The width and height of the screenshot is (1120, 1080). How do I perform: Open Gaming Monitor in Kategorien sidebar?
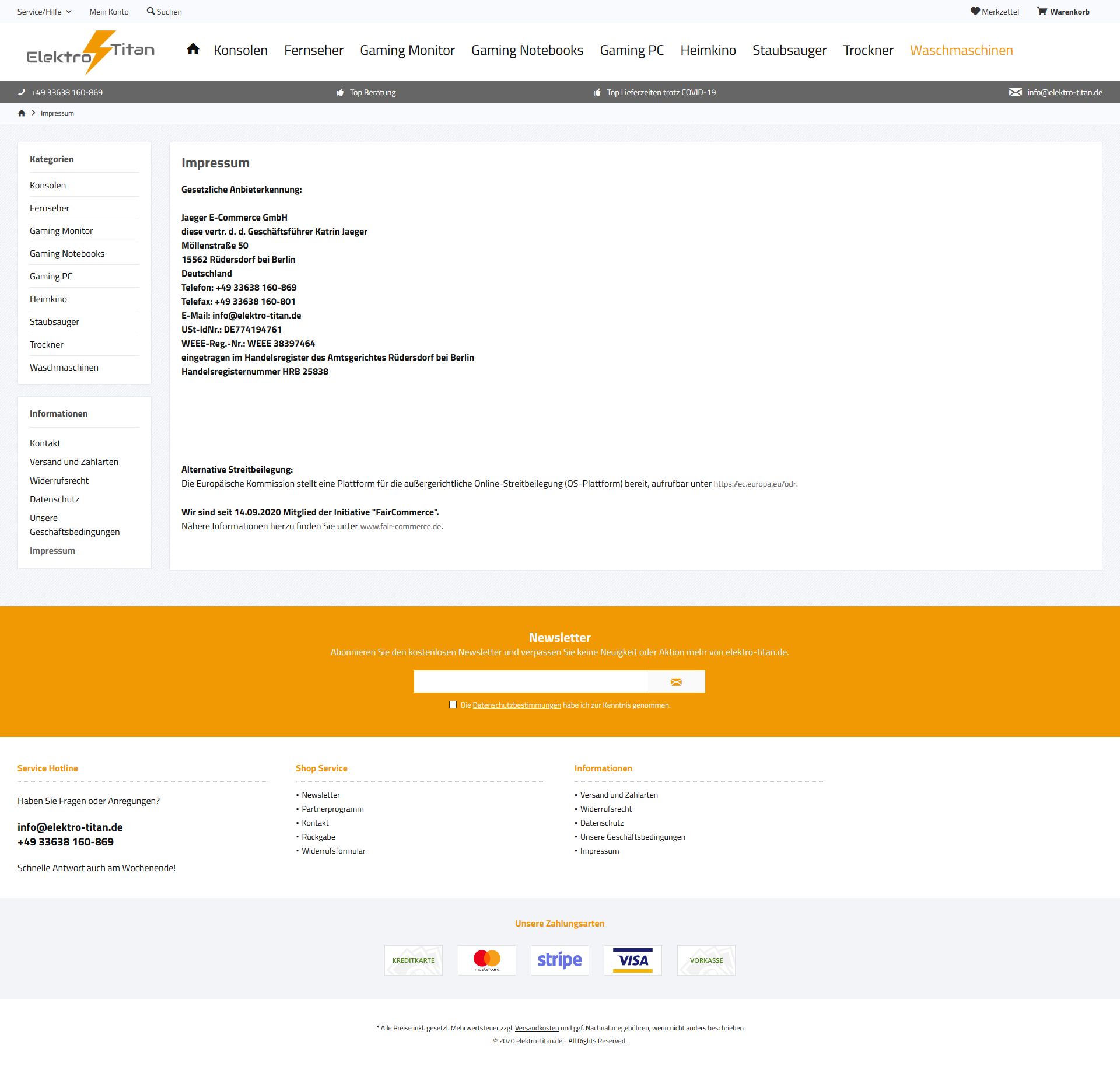[x=61, y=231]
